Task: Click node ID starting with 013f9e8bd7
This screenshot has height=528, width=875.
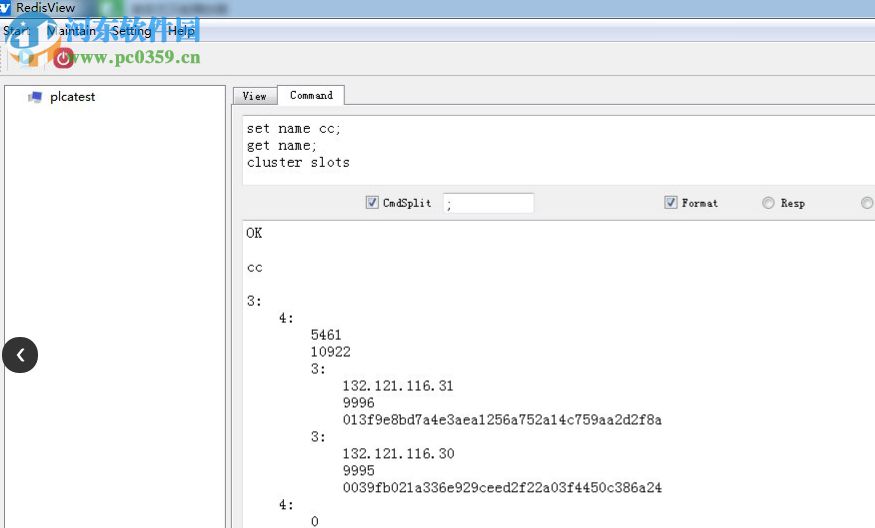Action: 502,420
